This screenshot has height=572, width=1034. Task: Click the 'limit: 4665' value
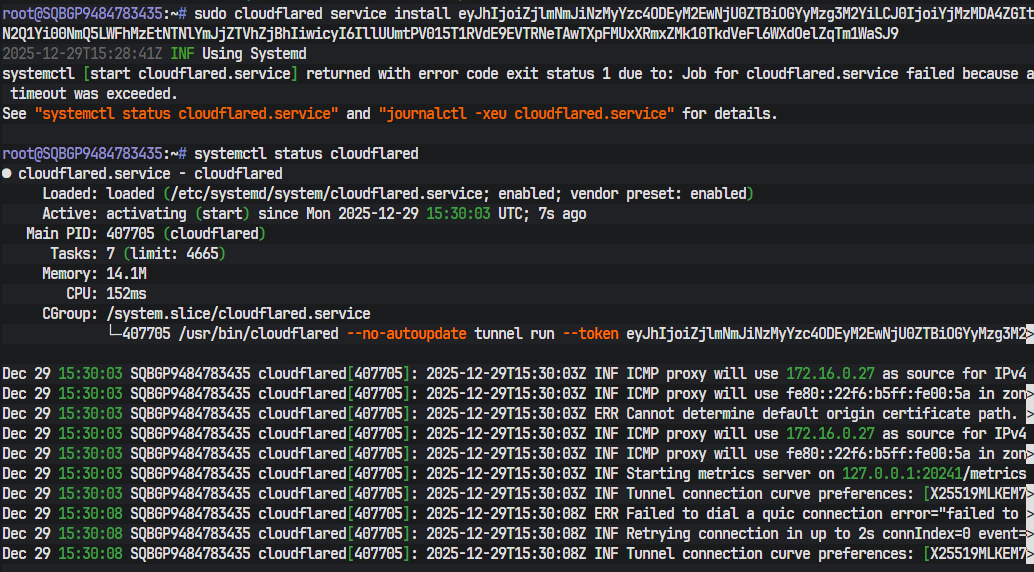[174, 253]
